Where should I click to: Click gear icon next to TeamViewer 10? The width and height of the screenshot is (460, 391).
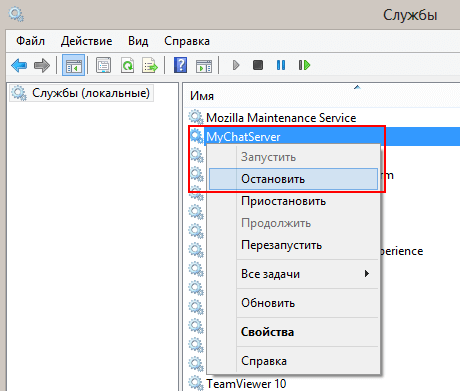tap(196, 383)
